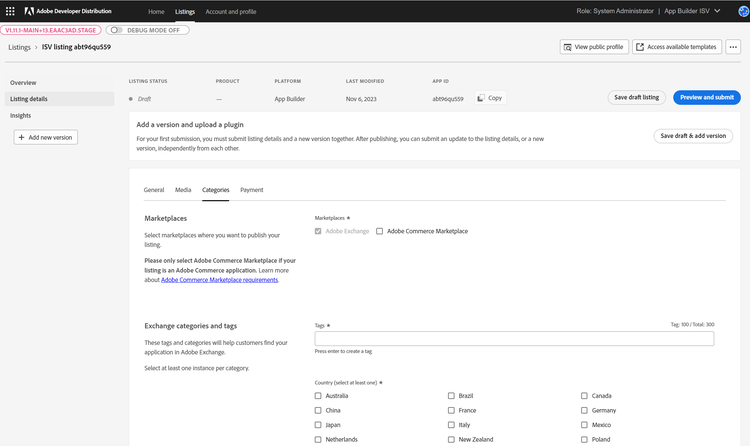Switch to the Payment tab
This screenshot has width=750, height=446.
pyautogui.click(x=252, y=190)
